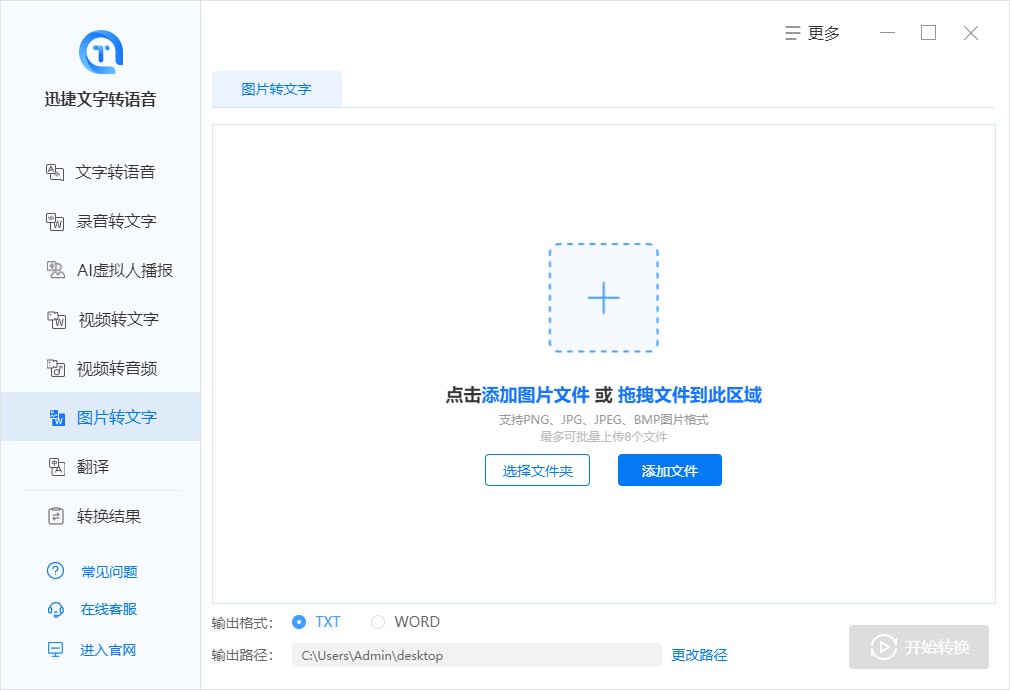Click 选择文件夹 to pick a folder
The height and width of the screenshot is (690, 1010).
tap(537, 470)
